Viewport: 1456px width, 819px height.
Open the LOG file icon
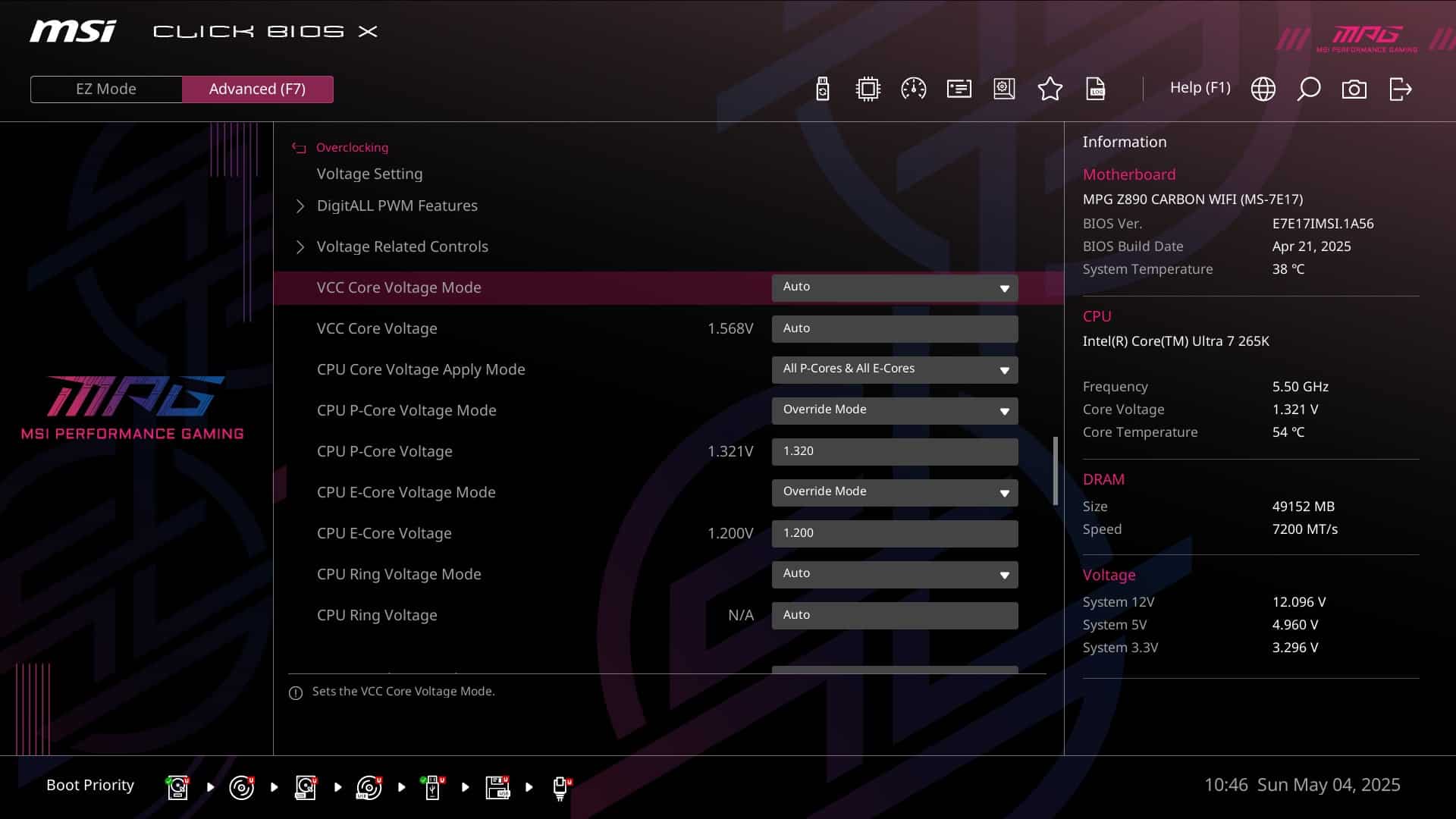(1096, 89)
